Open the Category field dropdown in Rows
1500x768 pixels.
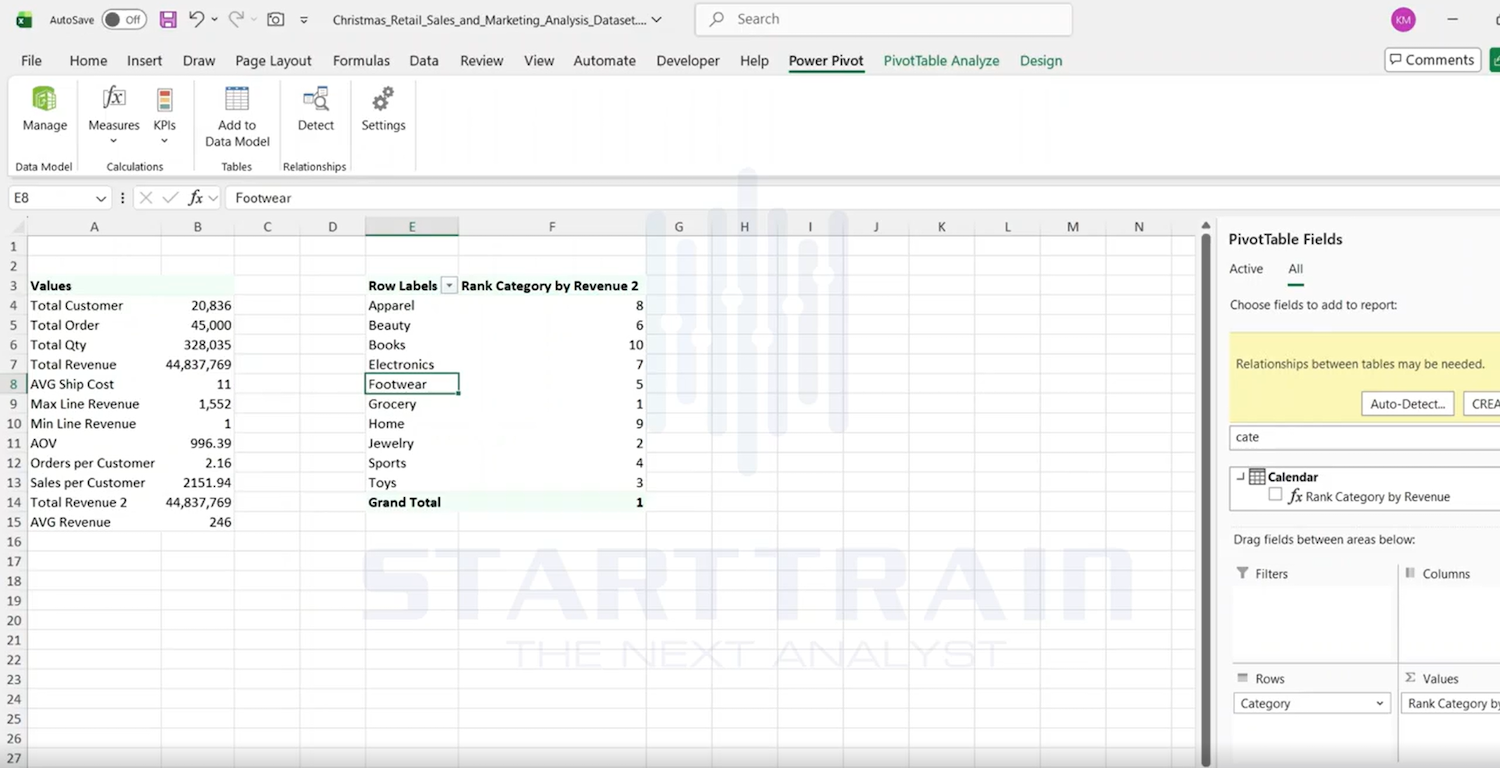[1380, 704]
